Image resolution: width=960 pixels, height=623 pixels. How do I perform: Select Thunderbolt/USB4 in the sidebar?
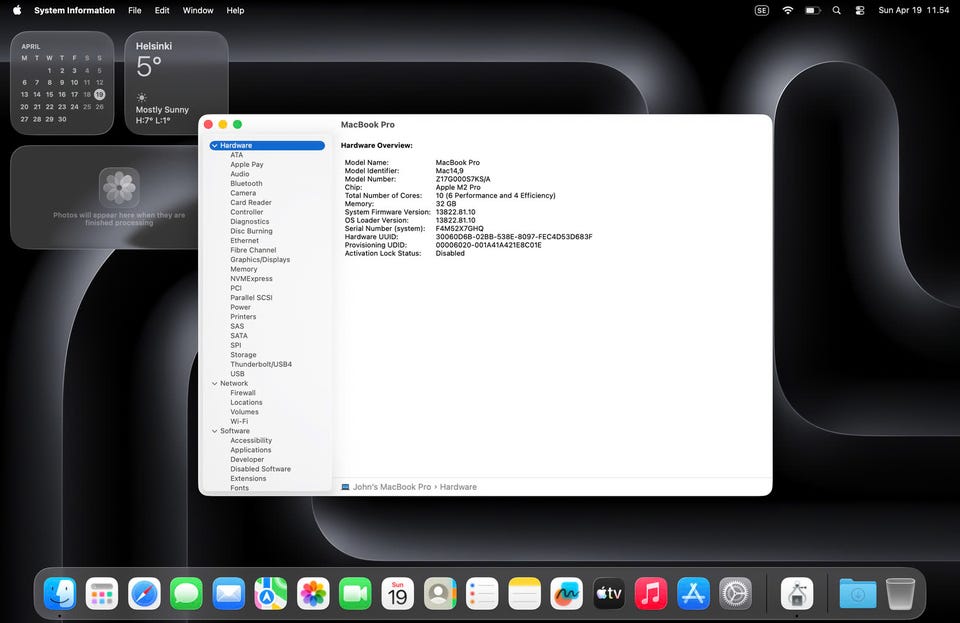[261, 365]
